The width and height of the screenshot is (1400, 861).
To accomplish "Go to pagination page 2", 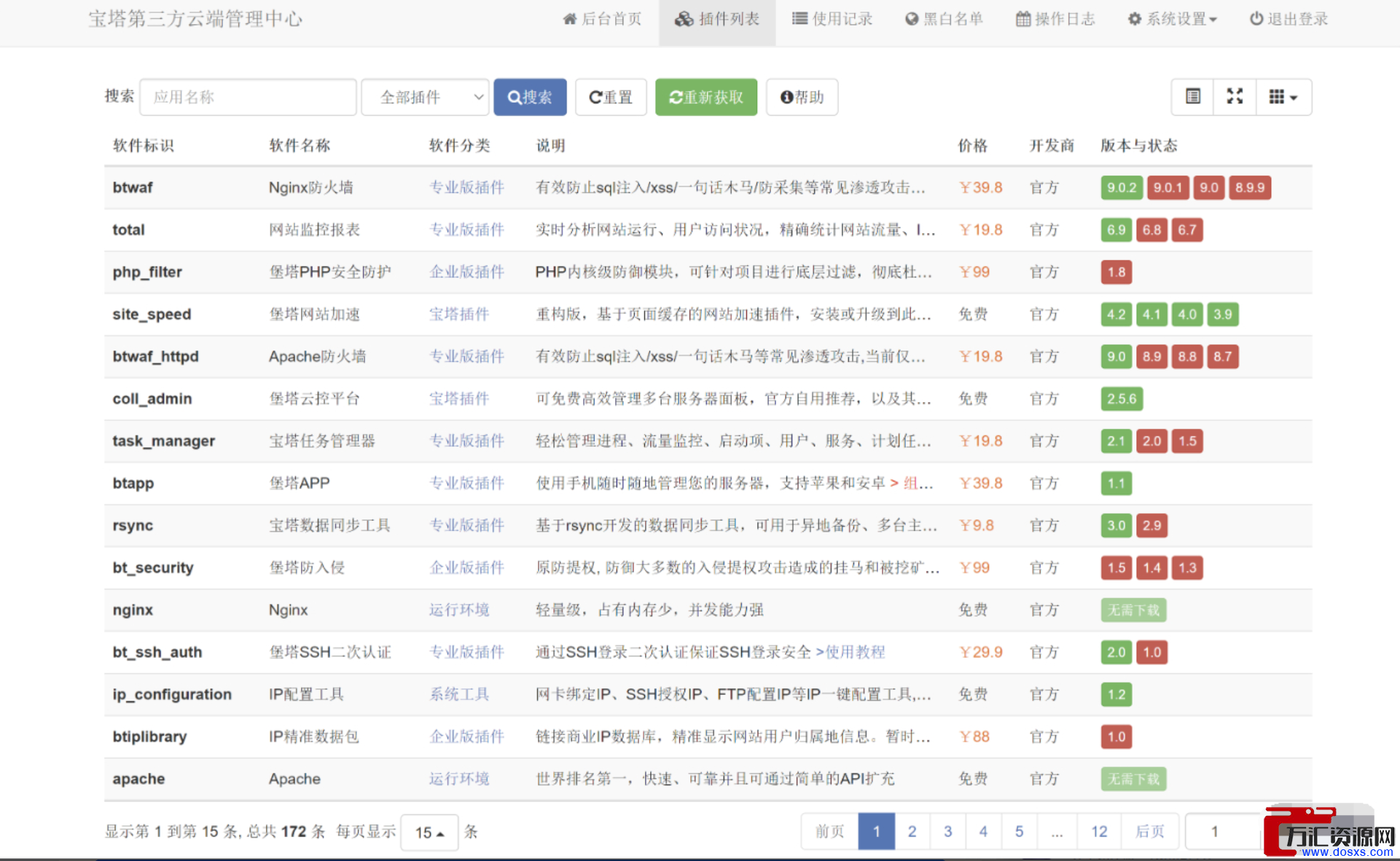I will click(912, 832).
